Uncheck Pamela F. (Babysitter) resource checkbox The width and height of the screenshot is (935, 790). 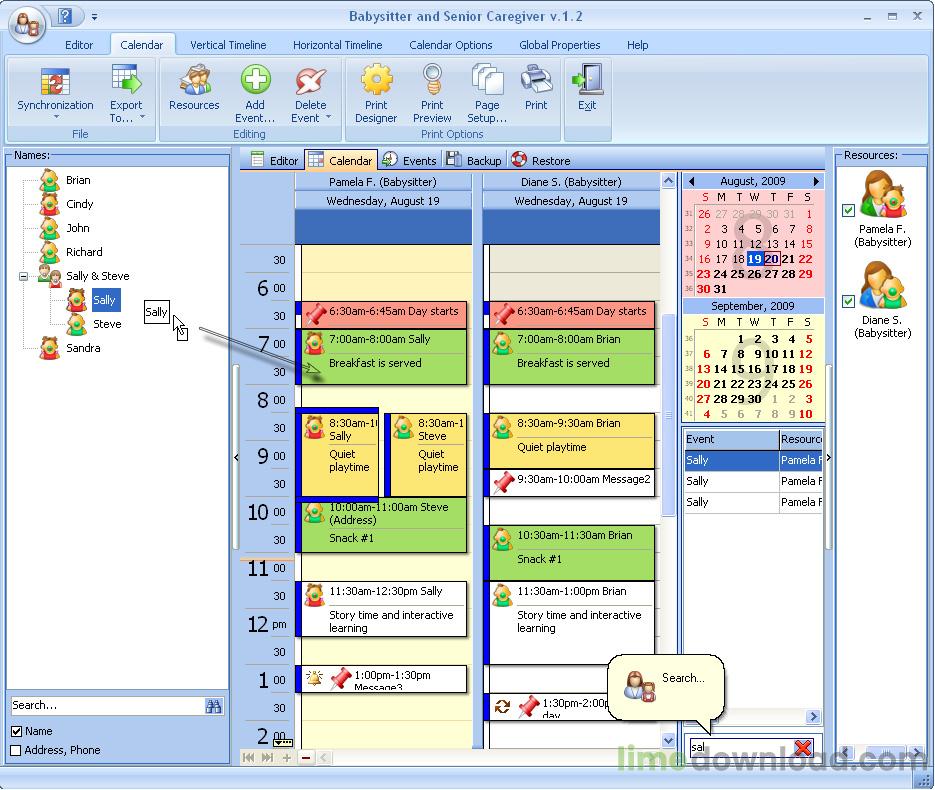(849, 210)
